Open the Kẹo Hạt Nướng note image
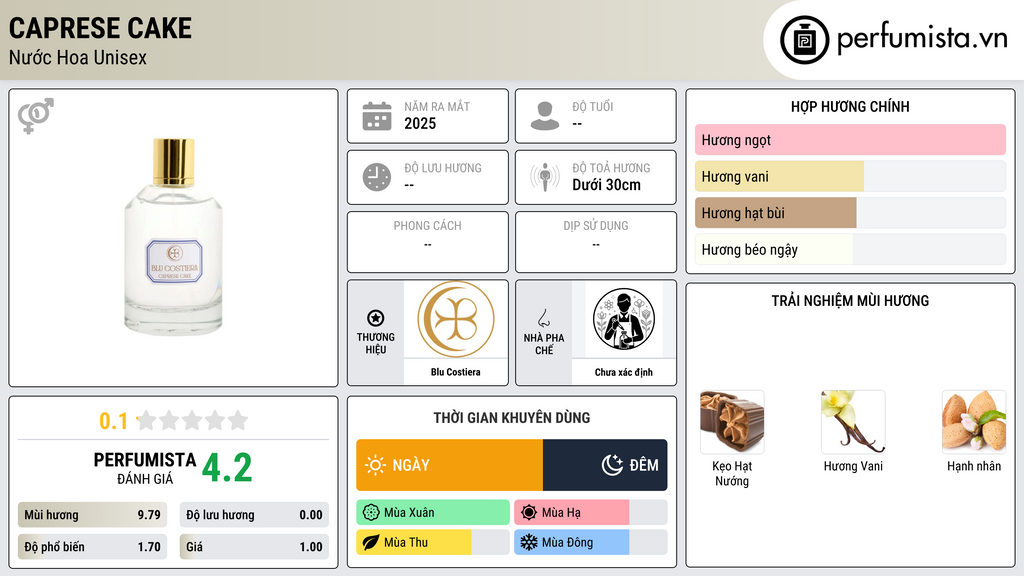Viewport: 1024px width, 576px height. (732, 422)
